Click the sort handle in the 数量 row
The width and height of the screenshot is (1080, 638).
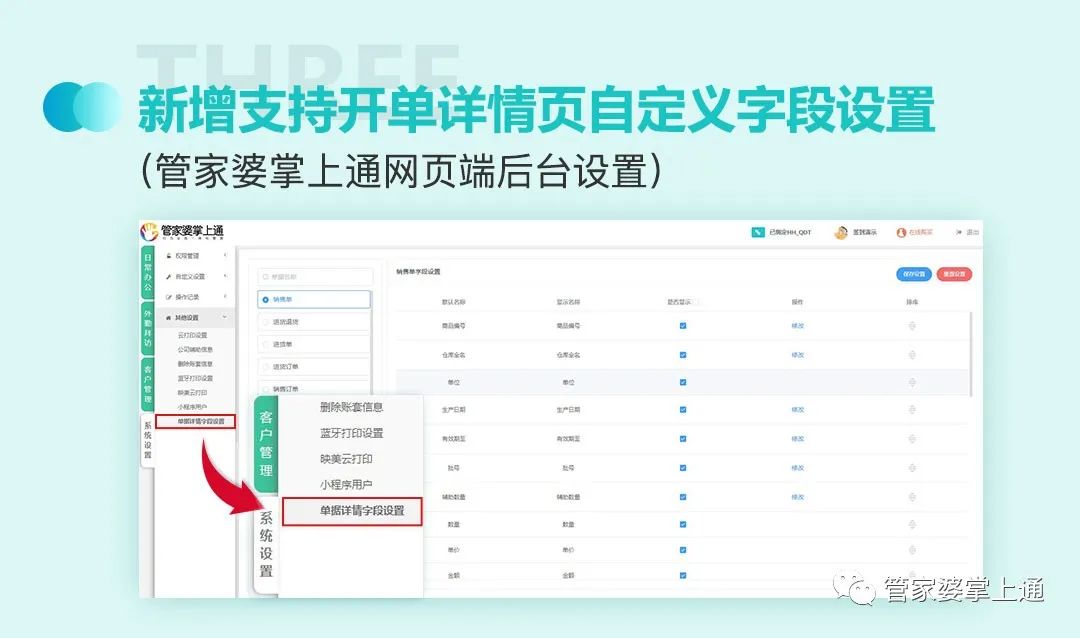click(912, 524)
